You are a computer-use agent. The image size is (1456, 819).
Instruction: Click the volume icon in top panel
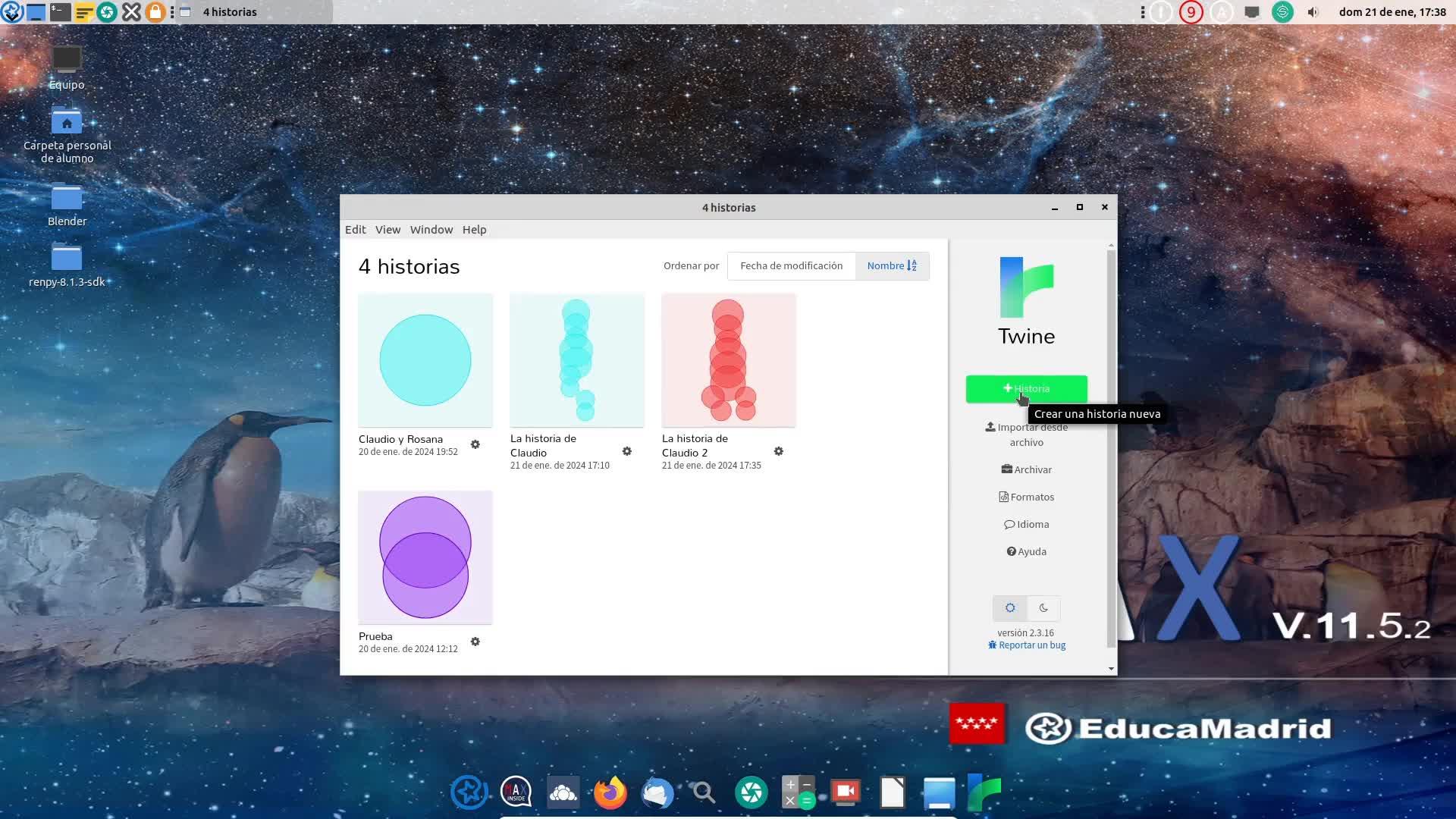click(1313, 12)
